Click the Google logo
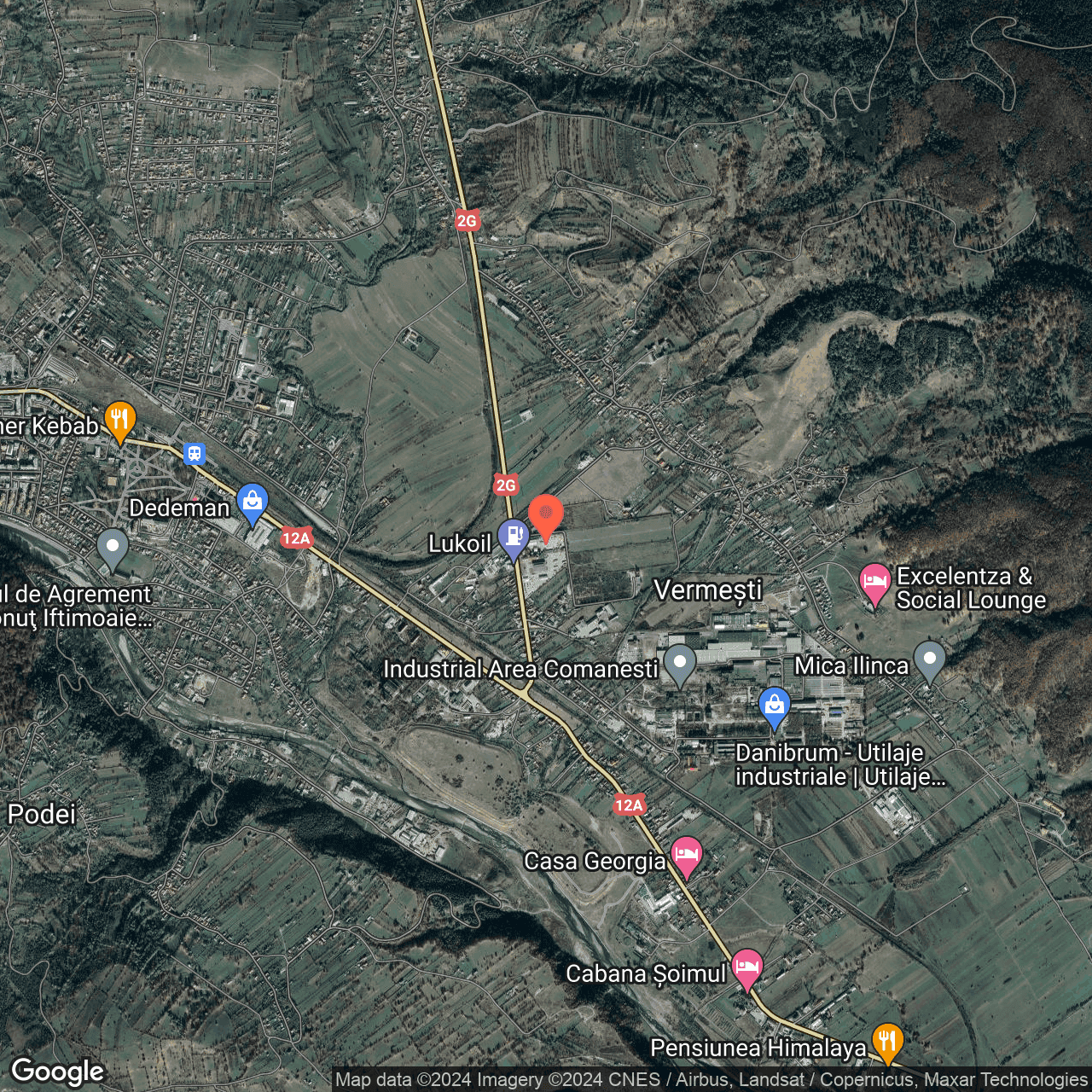Viewport: 1092px width, 1092px height. click(57, 1071)
